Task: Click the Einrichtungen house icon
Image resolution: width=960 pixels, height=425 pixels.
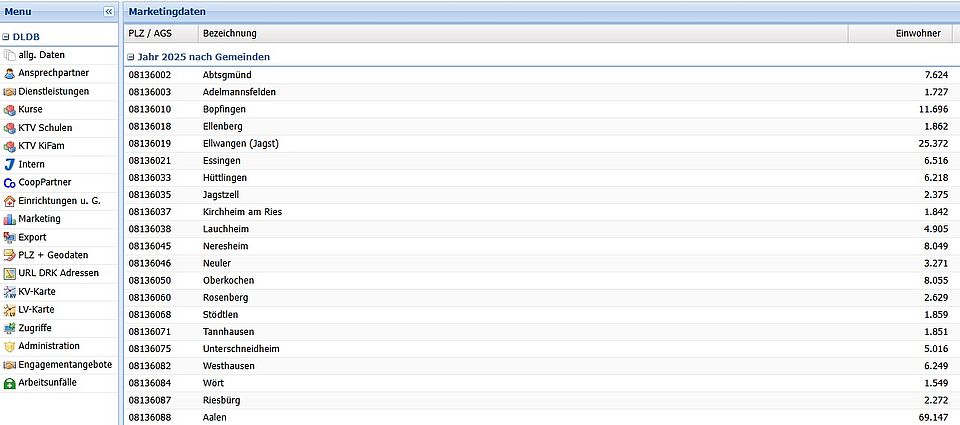Action: click(10, 201)
